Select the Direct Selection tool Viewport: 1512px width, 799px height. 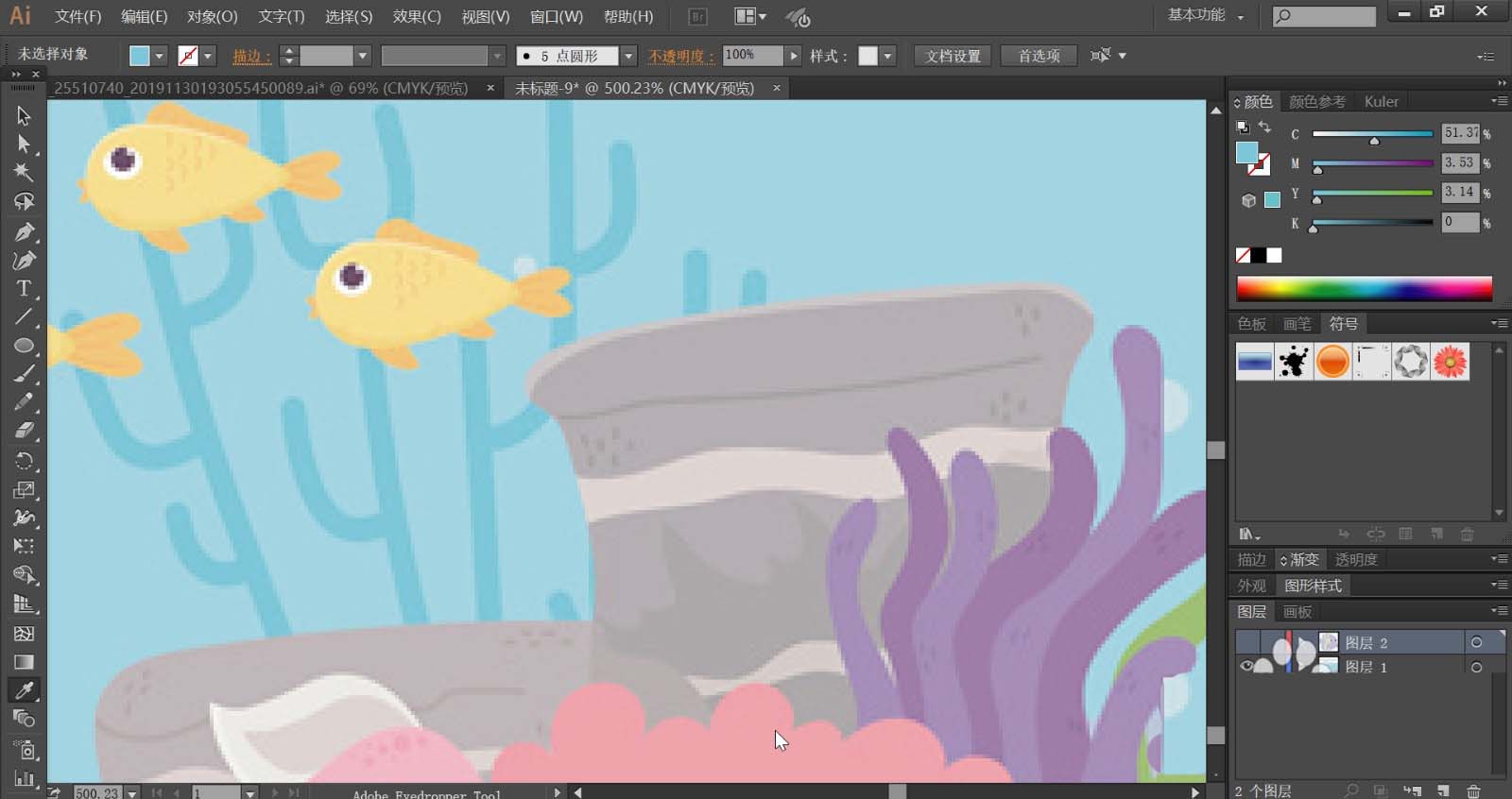(24, 144)
